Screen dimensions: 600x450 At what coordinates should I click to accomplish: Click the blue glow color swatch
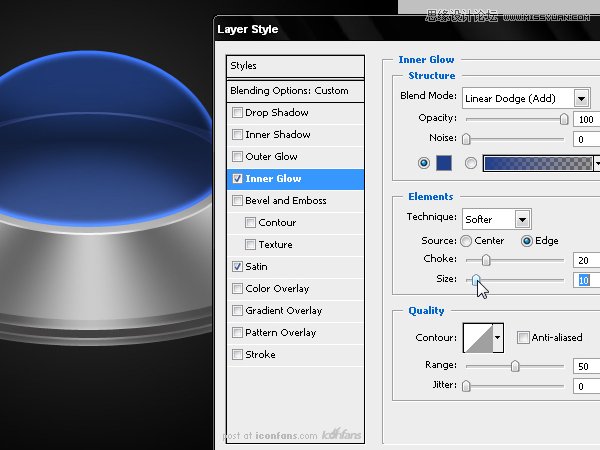pyautogui.click(x=444, y=163)
